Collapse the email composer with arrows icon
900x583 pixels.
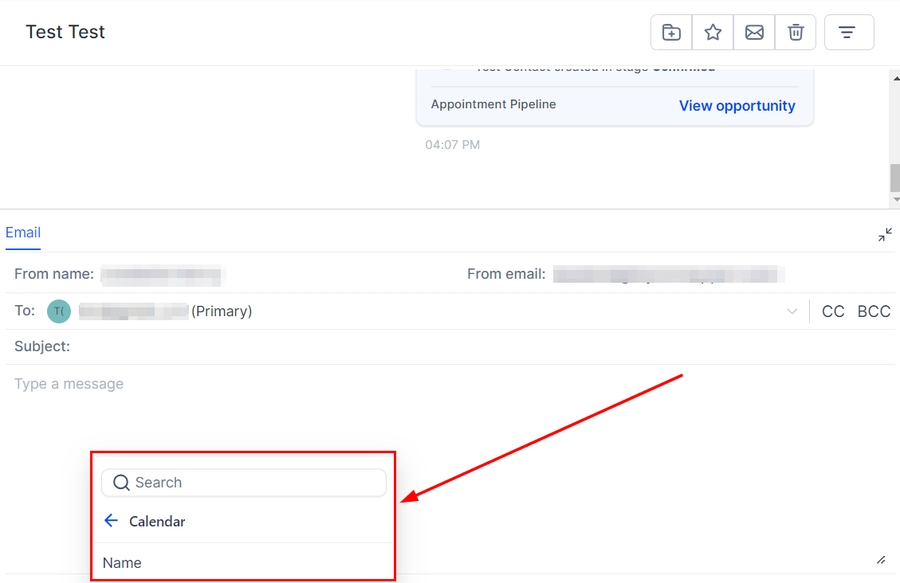coord(885,234)
